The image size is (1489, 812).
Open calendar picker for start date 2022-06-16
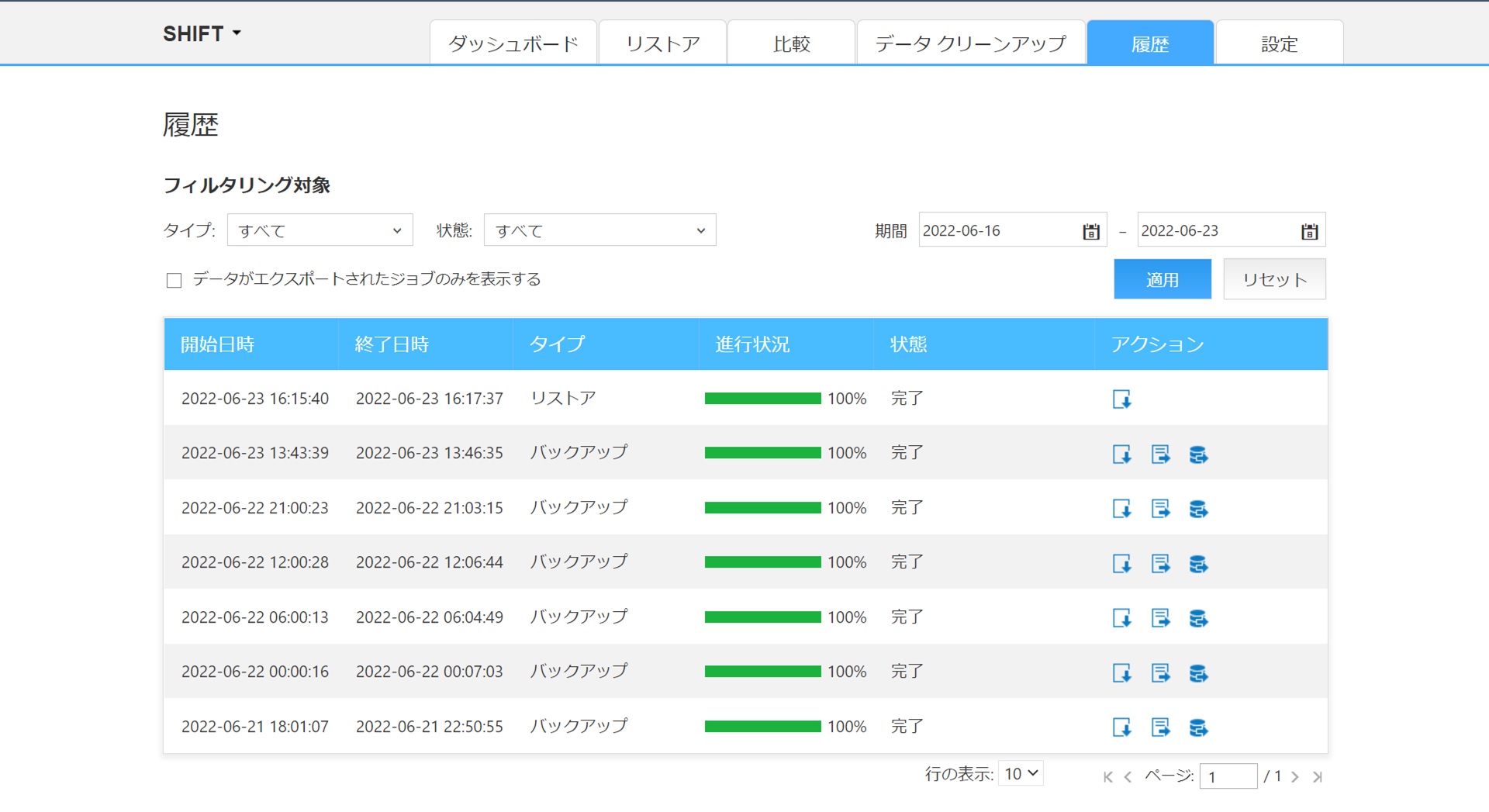click(1091, 231)
